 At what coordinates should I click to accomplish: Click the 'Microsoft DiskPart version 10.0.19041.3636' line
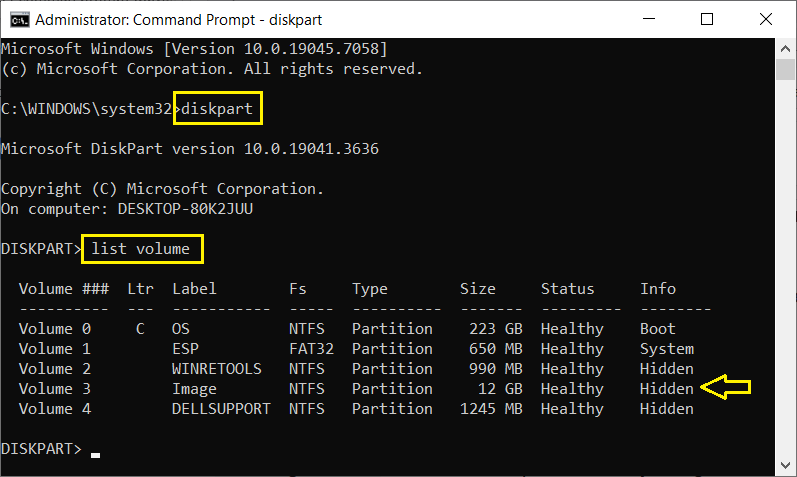pos(190,149)
